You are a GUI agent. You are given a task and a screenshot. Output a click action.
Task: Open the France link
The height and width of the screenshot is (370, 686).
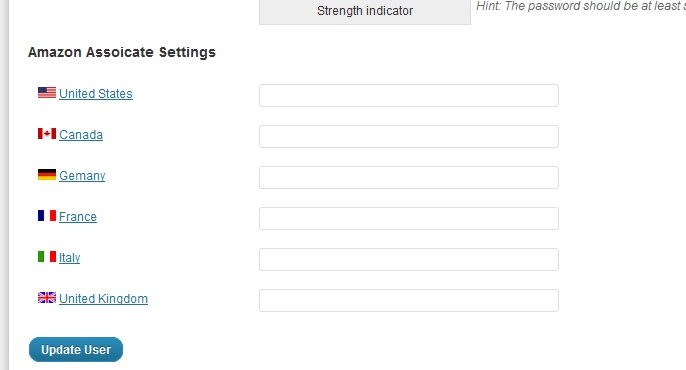click(78, 216)
